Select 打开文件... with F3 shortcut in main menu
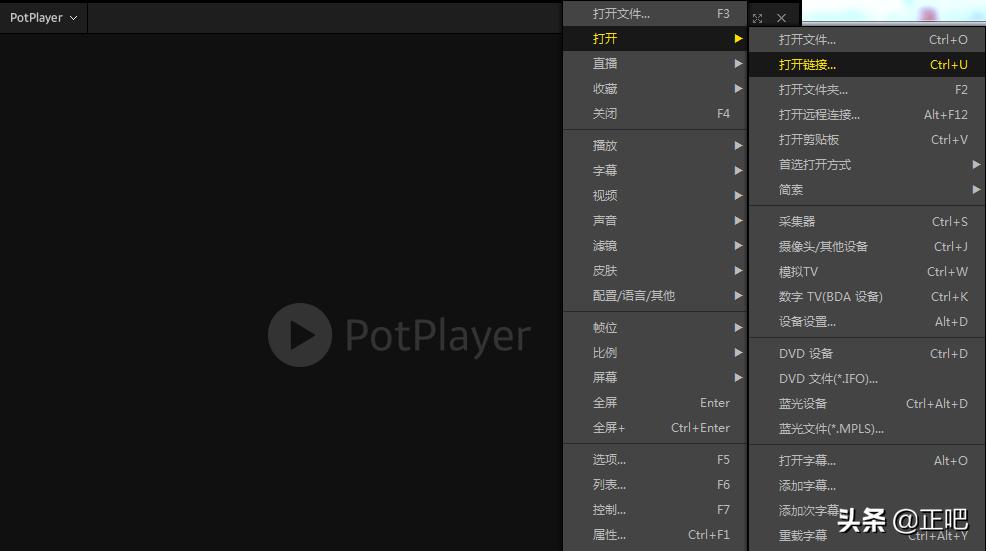986x551 pixels. (x=655, y=13)
